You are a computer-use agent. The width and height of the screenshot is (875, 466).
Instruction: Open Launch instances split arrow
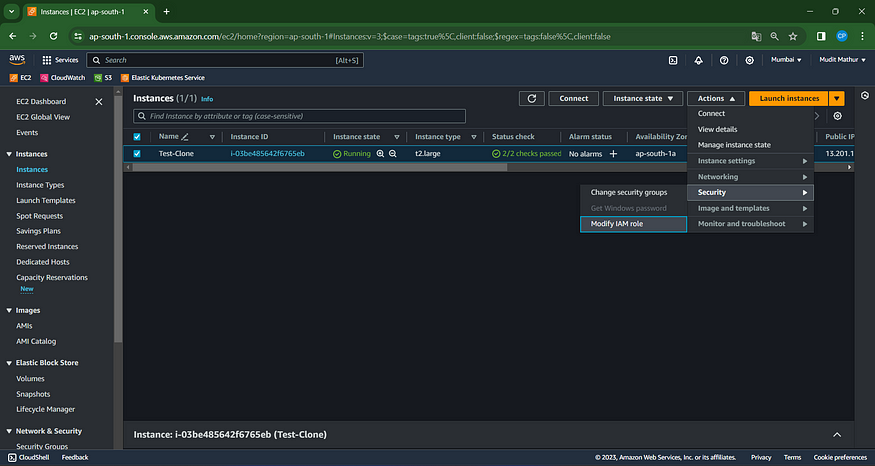tap(836, 98)
